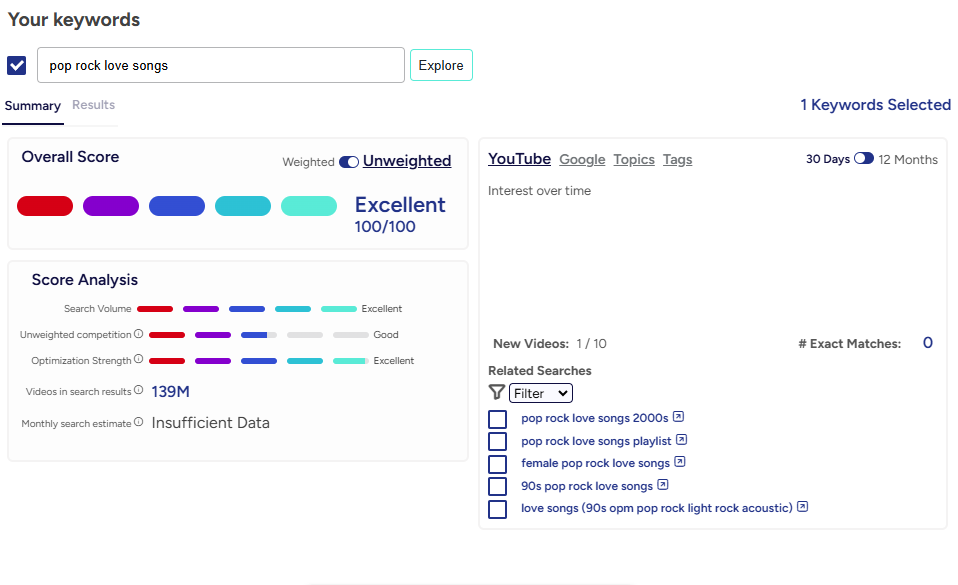This screenshot has height=585, width=958.
Task: Uncheck the keyword checkbox beside the search box
Action: (x=17, y=66)
